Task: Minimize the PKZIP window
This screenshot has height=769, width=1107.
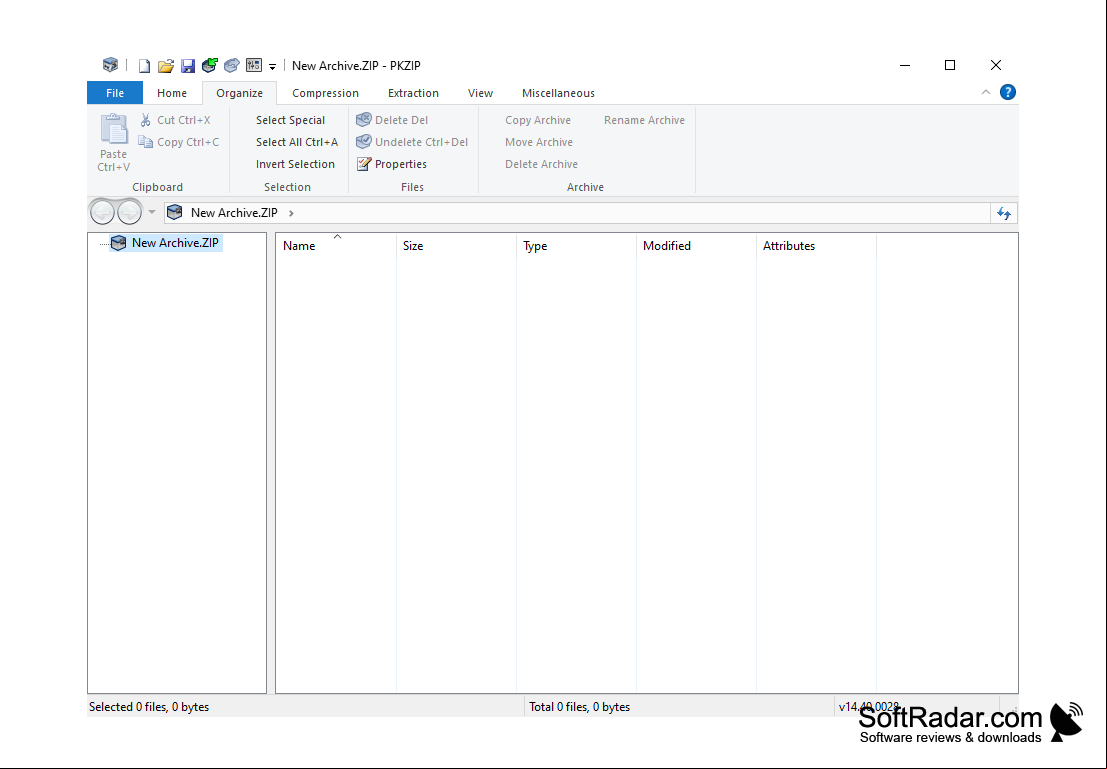Action: click(905, 65)
